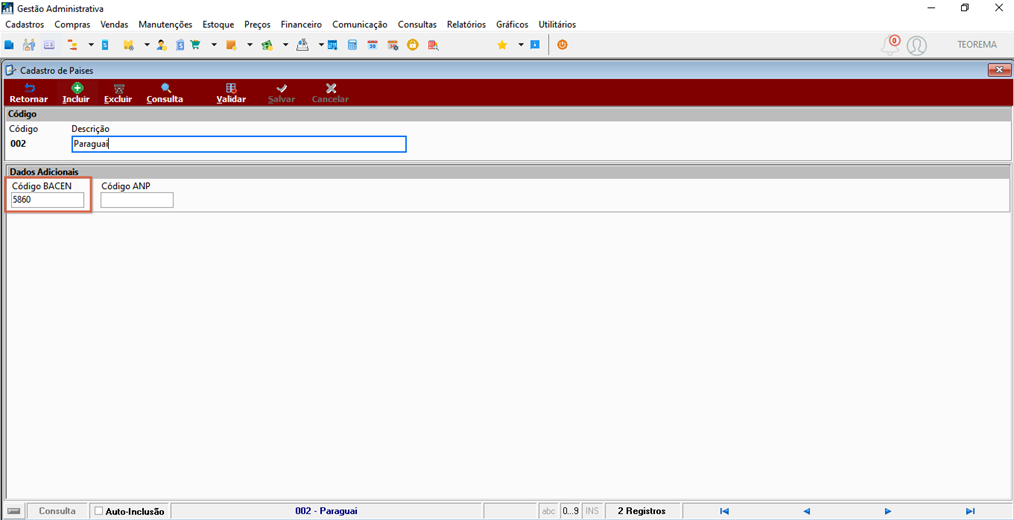
Task: Close the Cadastro de Paises window
Action: click(1000, 70)
